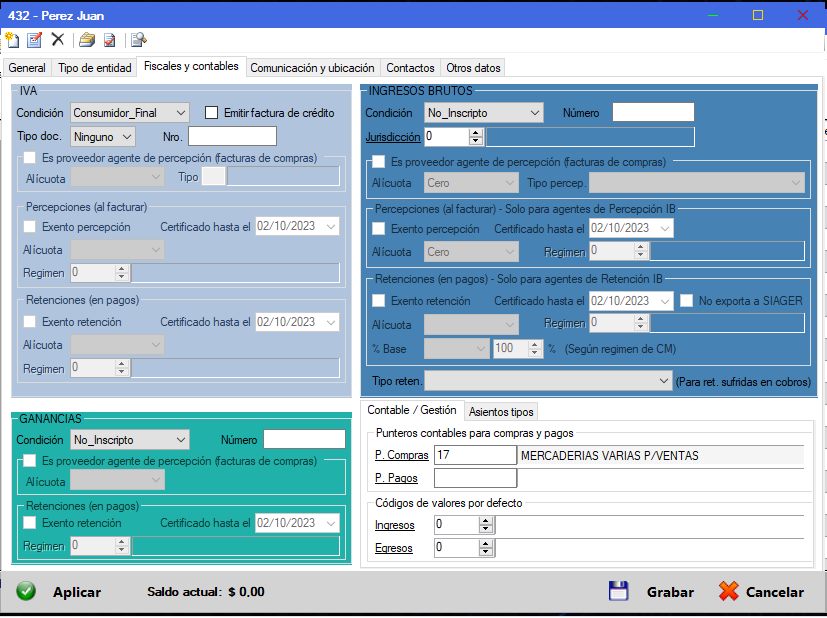The image size is (827, 618).
Task: Expand Ingresos Brutos Condición No_Inscripto dropdown
Action: pos(483,113)
